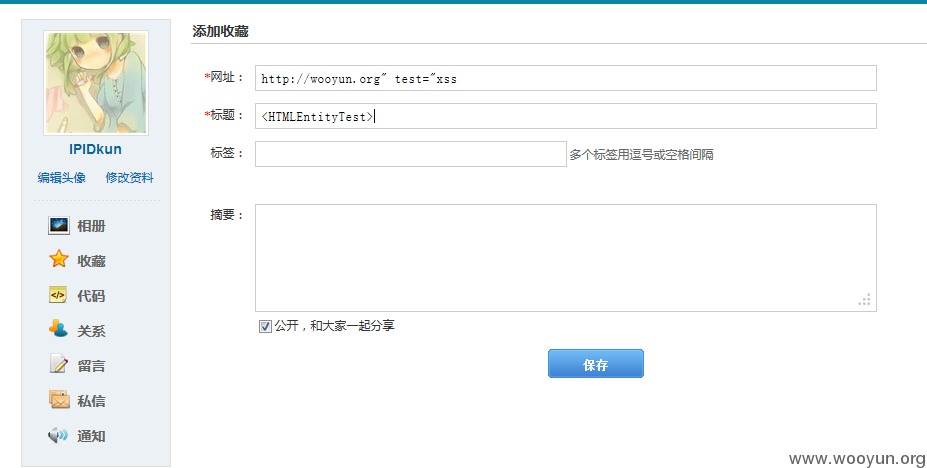Focus the 标题 title input field
The height and width of the screenshot is (468, 927).
pyautogui.click(x=566, y=116)
